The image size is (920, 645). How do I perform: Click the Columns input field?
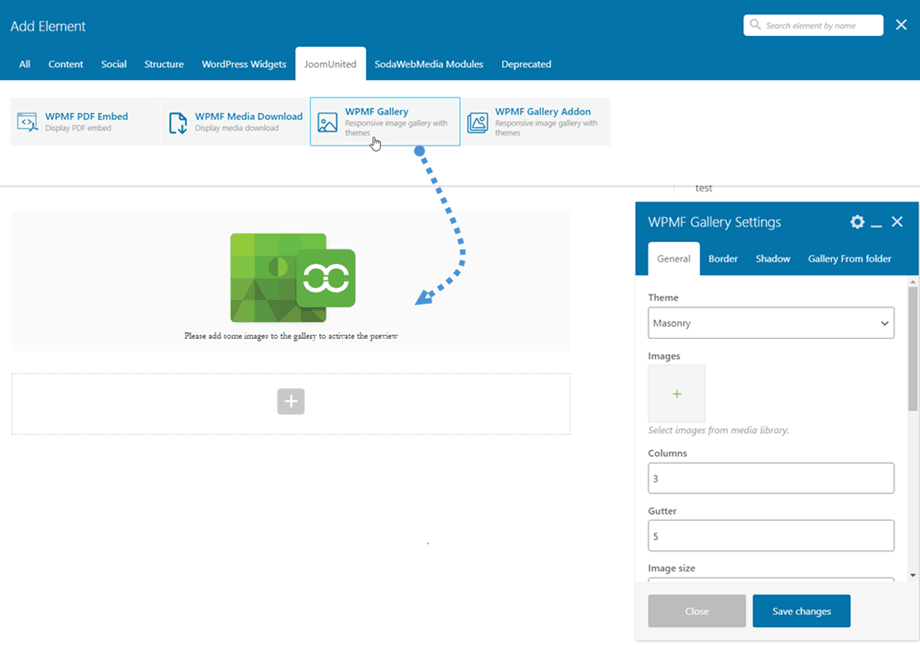point(770,478)
